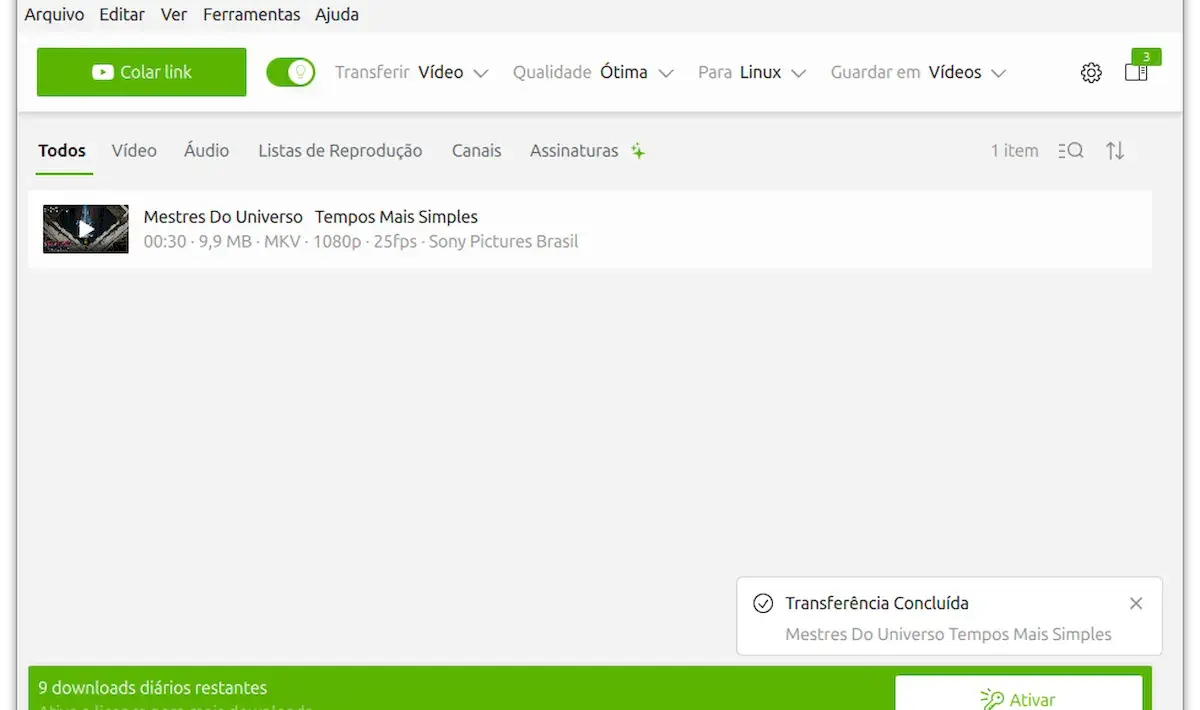Viewport: 1200px width, 710px height.
Task: Open the Ajuda menu
Action: [337, 14]
